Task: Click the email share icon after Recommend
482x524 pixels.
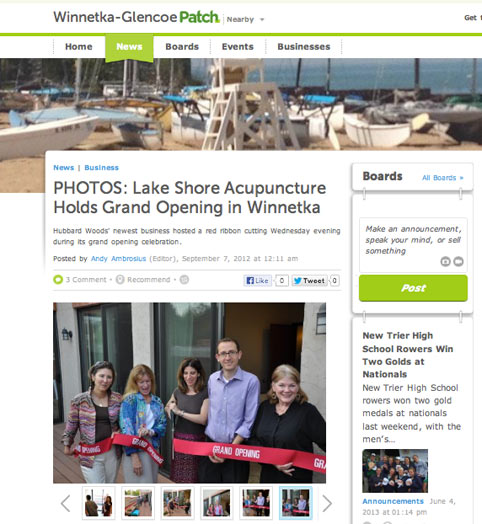Action: click(184, 280)
